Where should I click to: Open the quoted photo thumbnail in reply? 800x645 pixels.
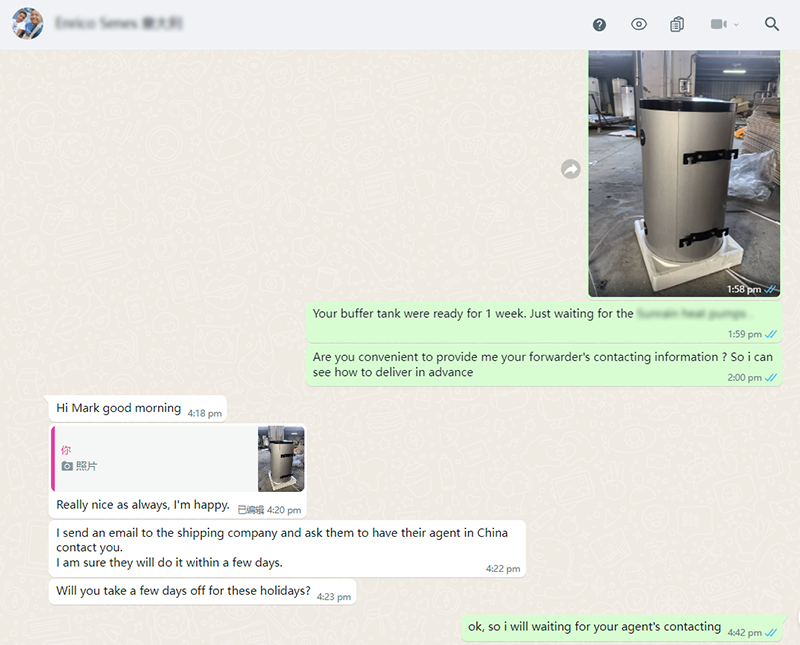tap(281, 459)
